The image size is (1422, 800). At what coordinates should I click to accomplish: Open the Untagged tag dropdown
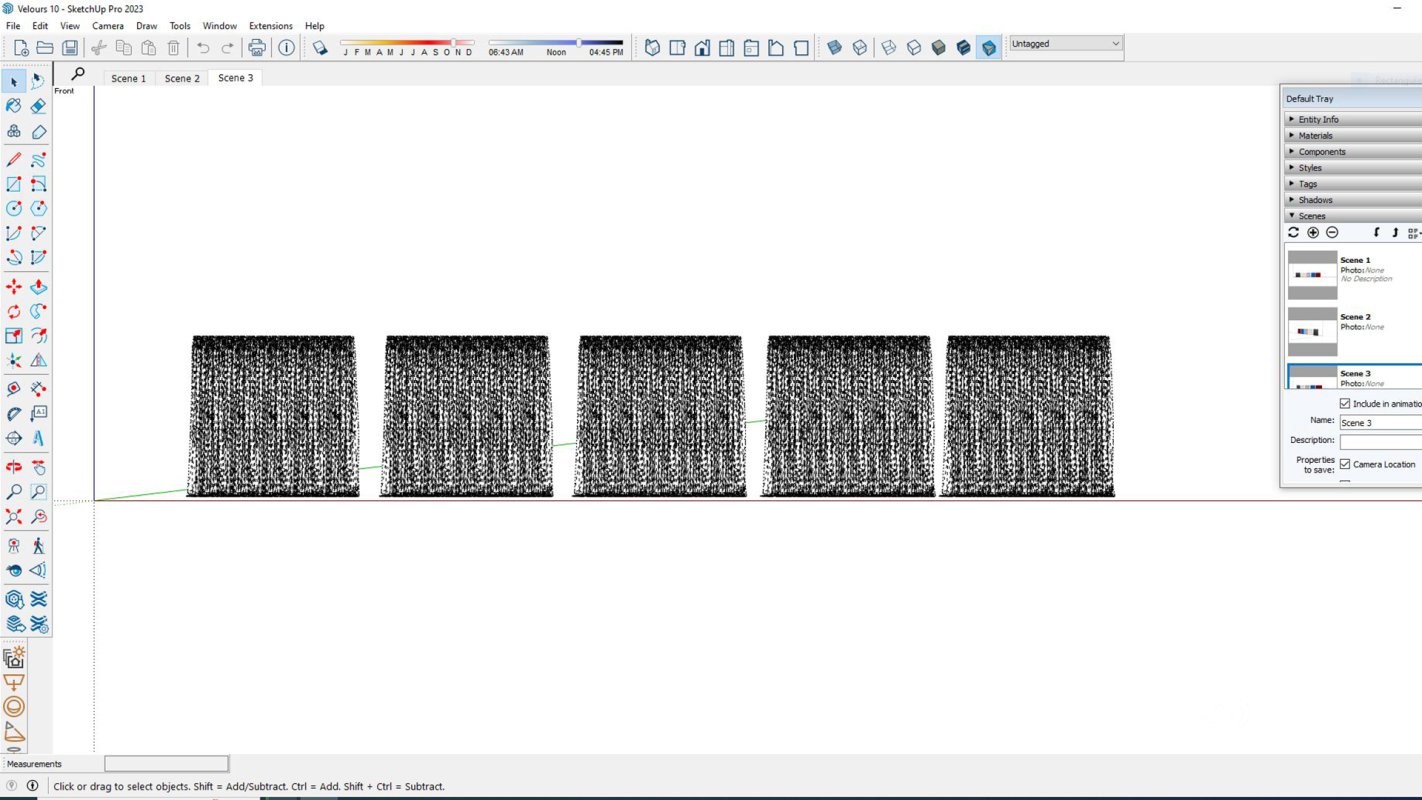coord(1065,44)
